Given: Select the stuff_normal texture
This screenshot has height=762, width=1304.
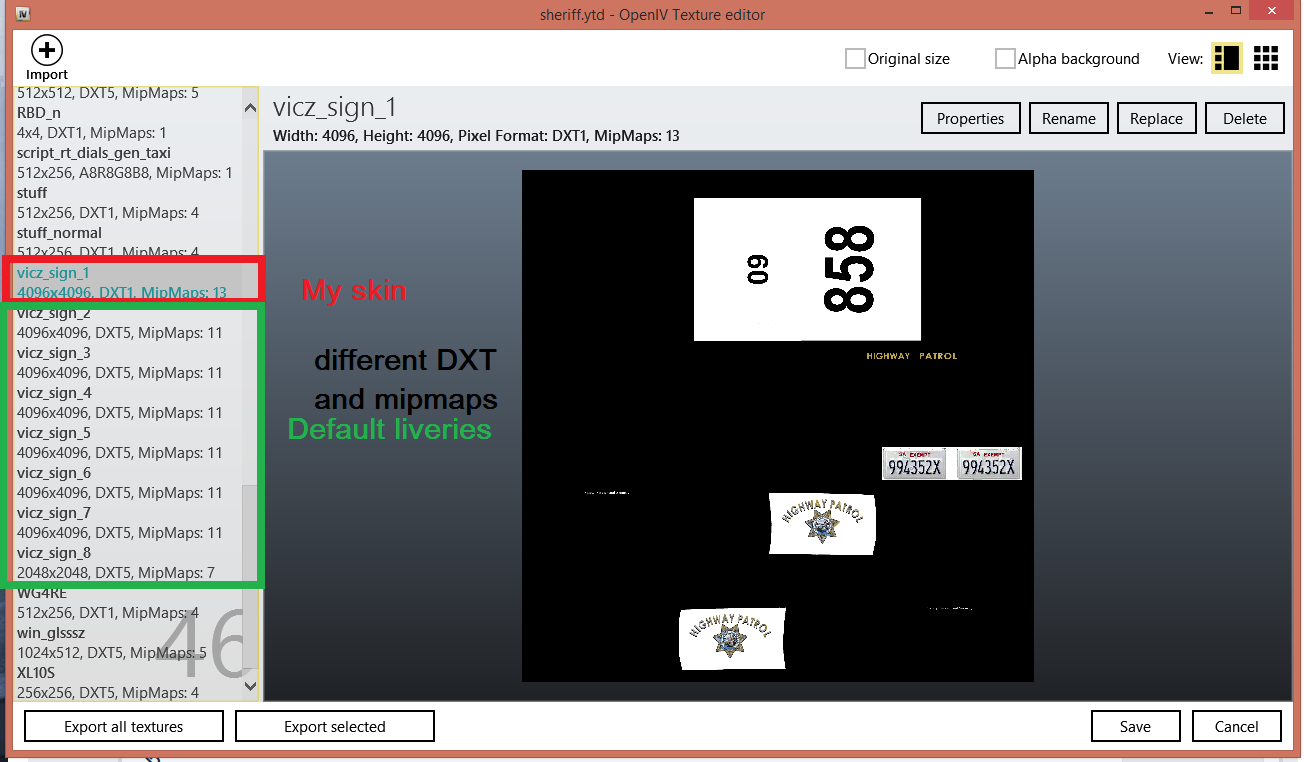Looking at the screenshot, I should tap(126, 243).
